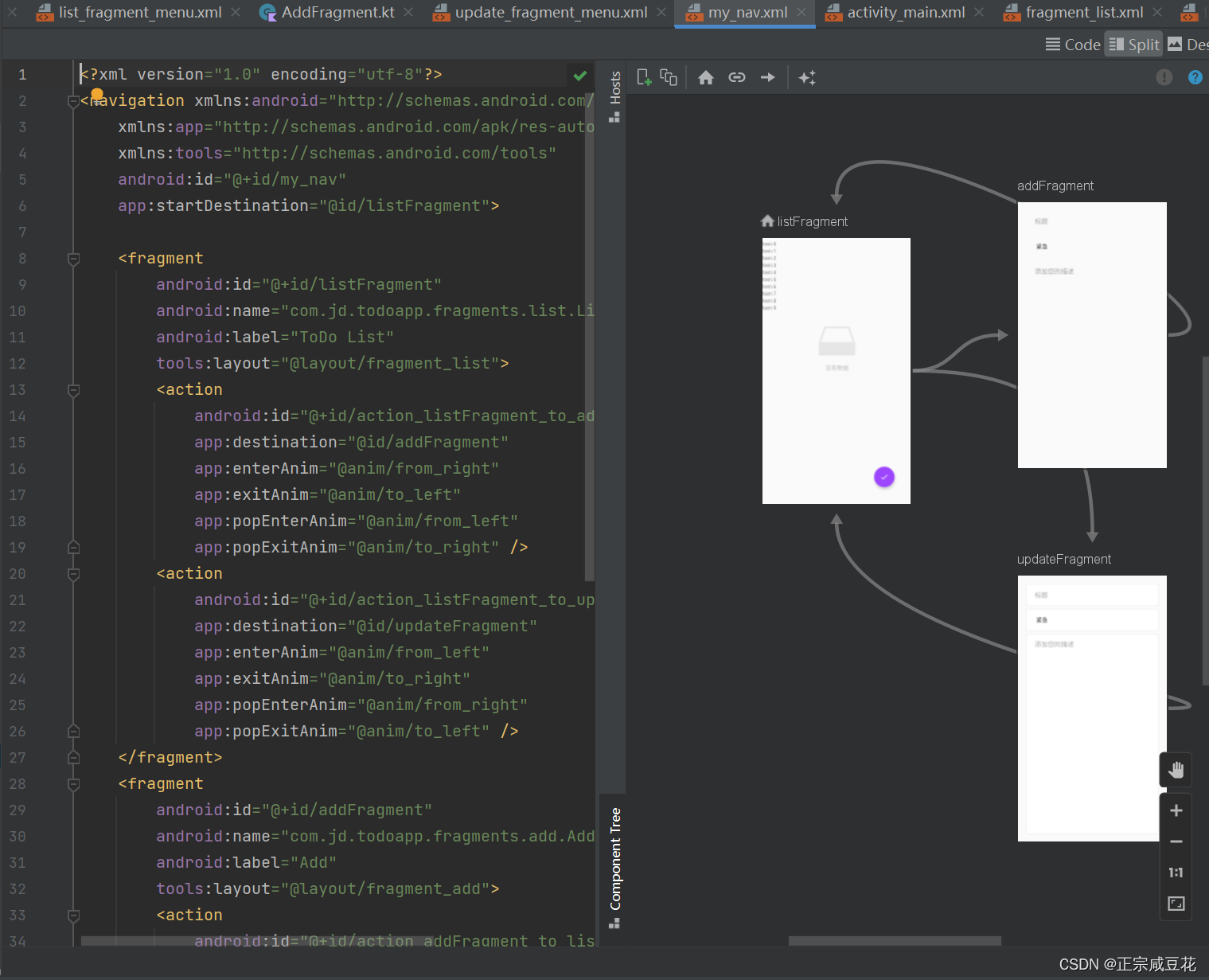Set start destination with home icon
This screenshot has width=1209, height=980.
point(706,77)
